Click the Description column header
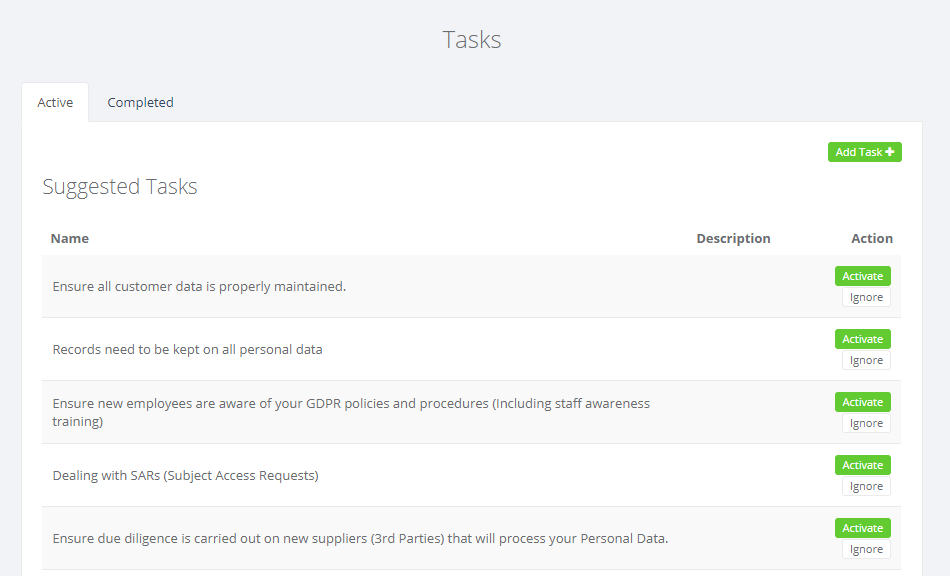Image resolution: width=950 pixels, height=576 pixels. (733, 238)
